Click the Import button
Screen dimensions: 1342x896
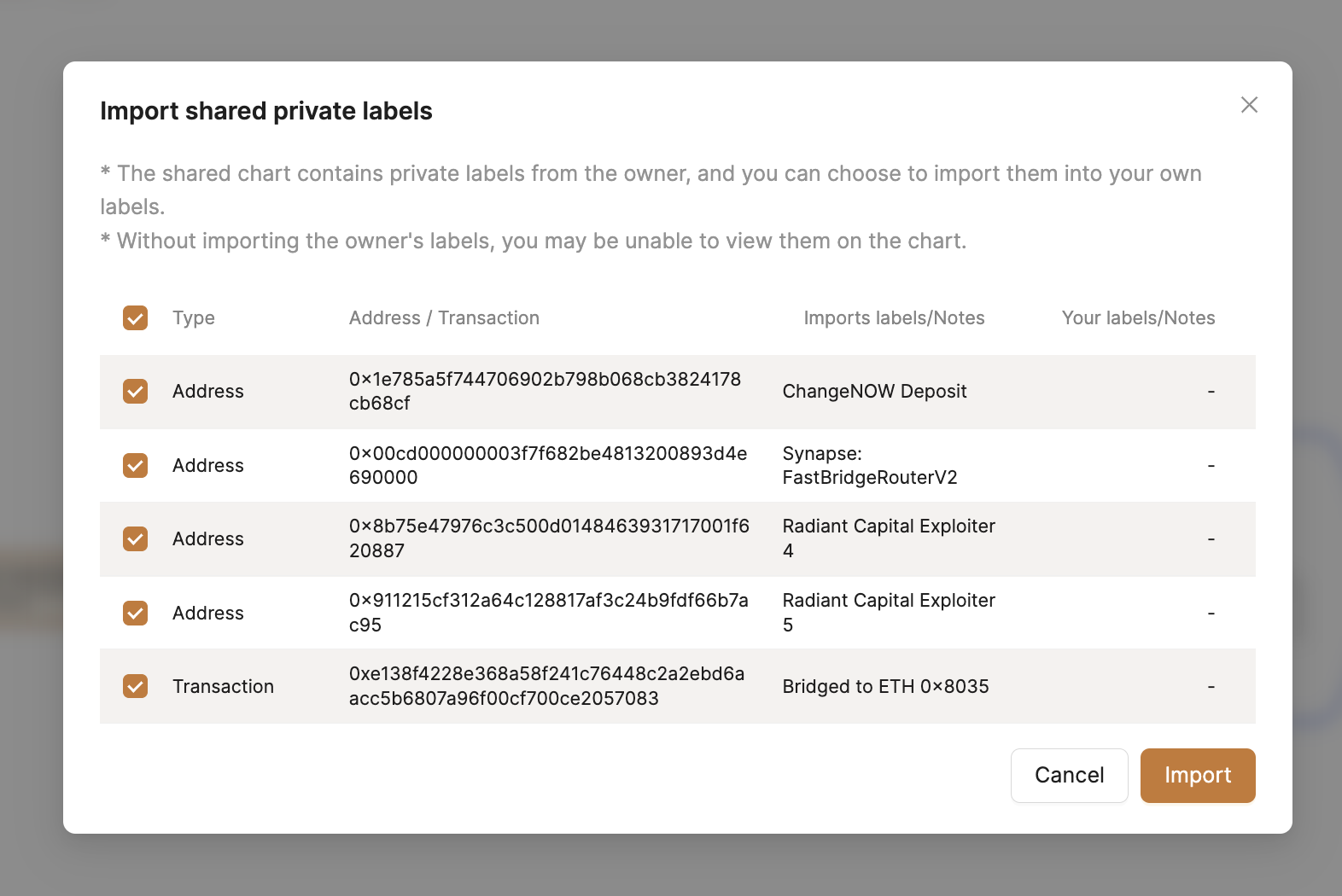click(x=1197, y=776)
